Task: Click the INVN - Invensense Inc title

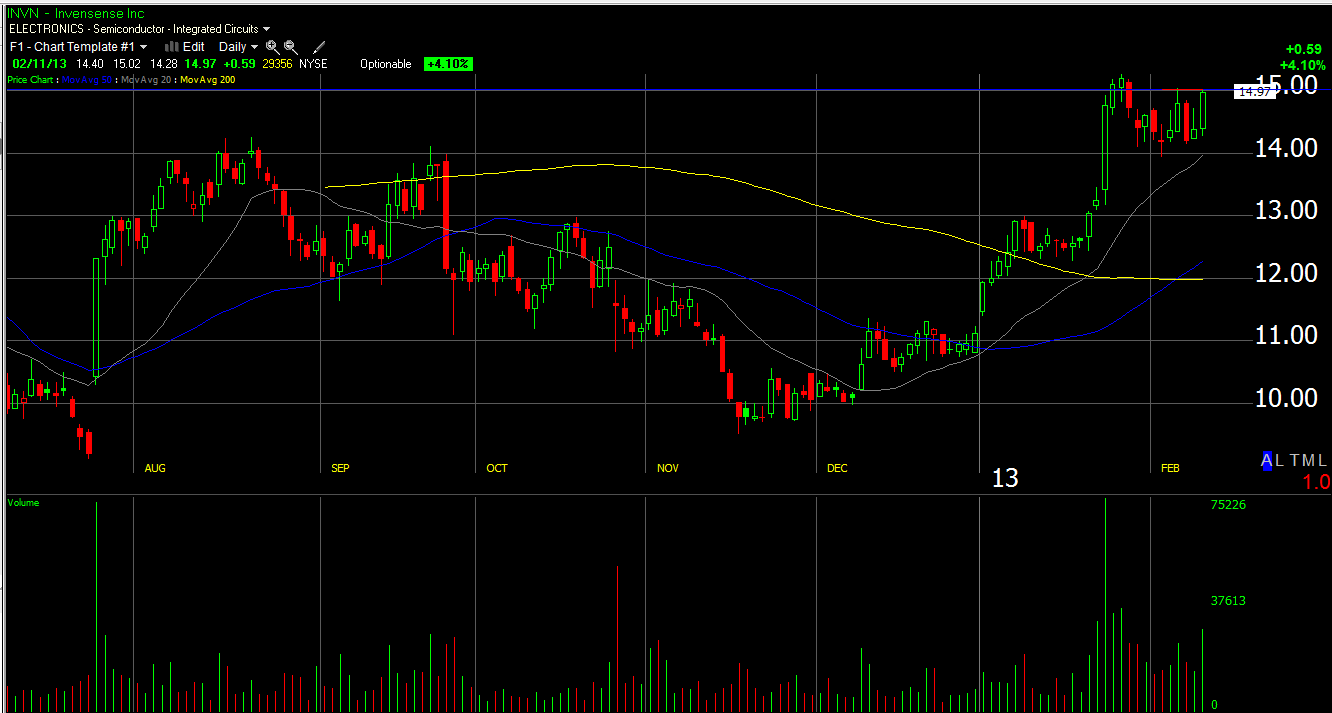Action: tap(76, 14)
